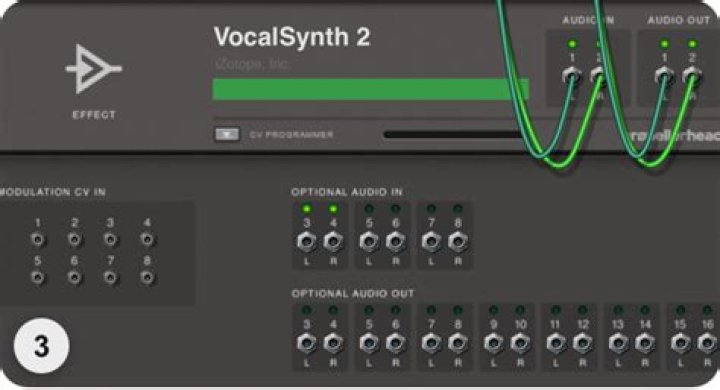Screen dimensions: 720x390
Task: Click Optional Audio Out jack 8 R
Action: (x=458, y=343)
